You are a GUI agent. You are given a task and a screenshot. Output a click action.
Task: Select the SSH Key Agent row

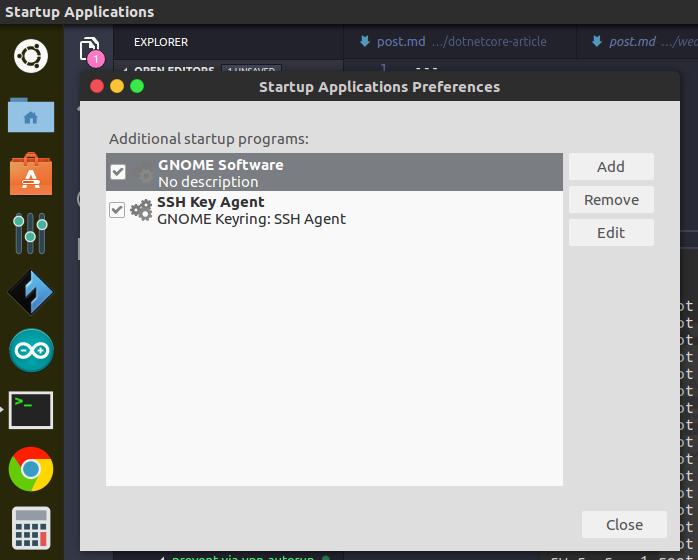(x=334, y=210)
